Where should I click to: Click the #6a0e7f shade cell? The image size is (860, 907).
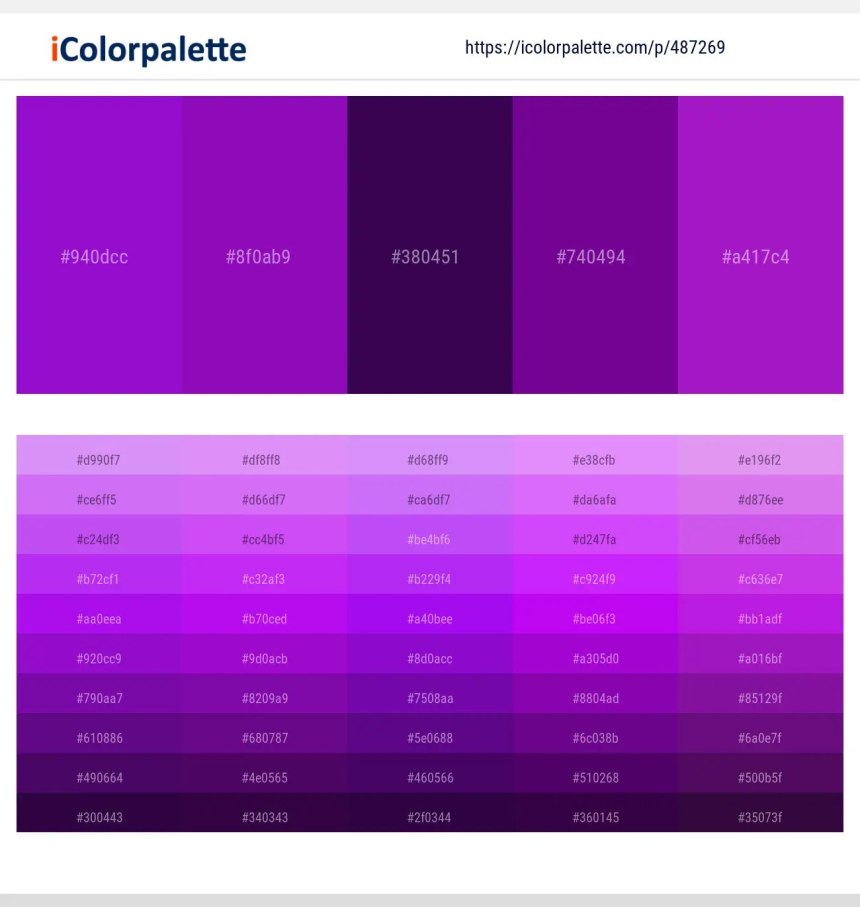pyautogui.click(x=761, y=733)
